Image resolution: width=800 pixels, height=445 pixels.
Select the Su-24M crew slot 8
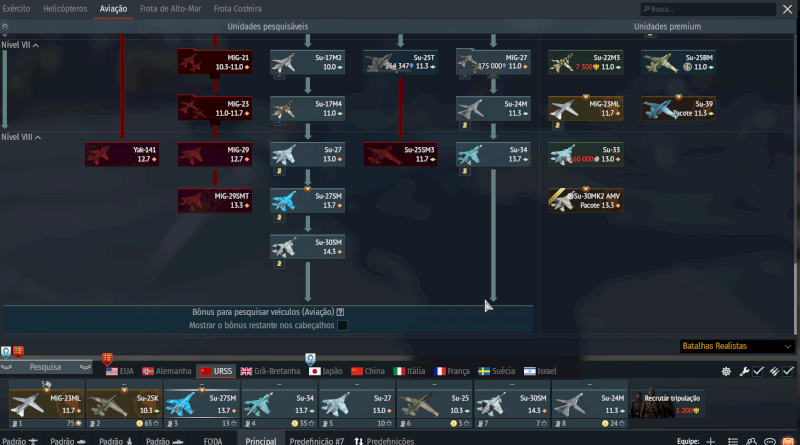(x=589, y=403)
